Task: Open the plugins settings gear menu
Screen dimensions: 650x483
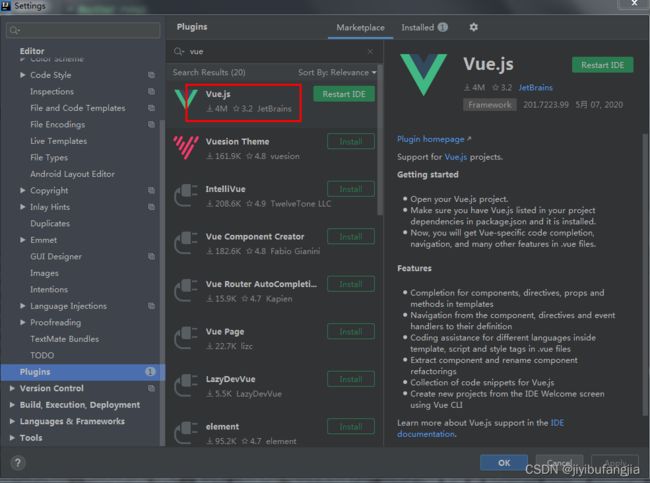Action: point(473,27)
